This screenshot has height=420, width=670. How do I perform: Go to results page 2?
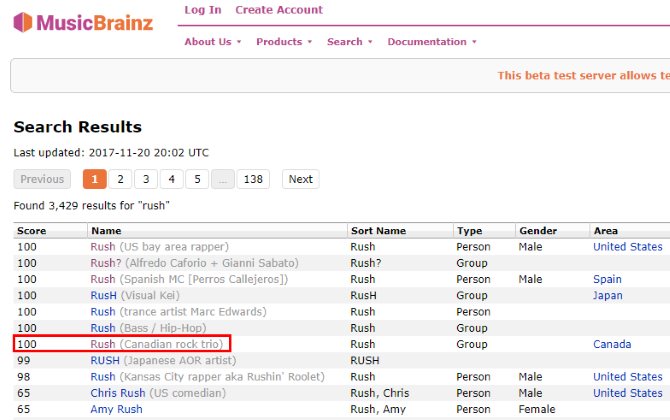point(120,179)
